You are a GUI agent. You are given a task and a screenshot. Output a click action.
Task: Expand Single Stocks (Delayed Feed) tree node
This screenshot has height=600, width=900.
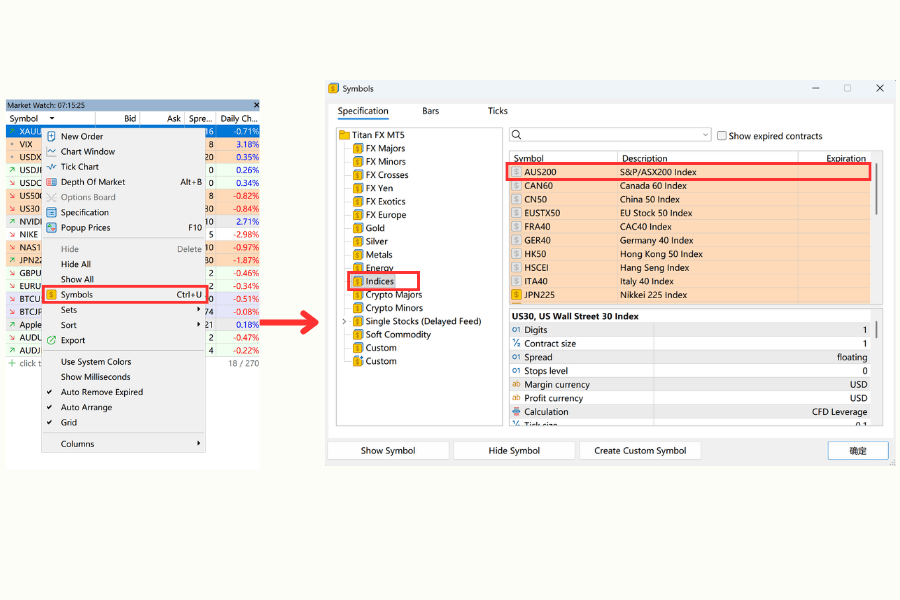click(x=344, y=322)
